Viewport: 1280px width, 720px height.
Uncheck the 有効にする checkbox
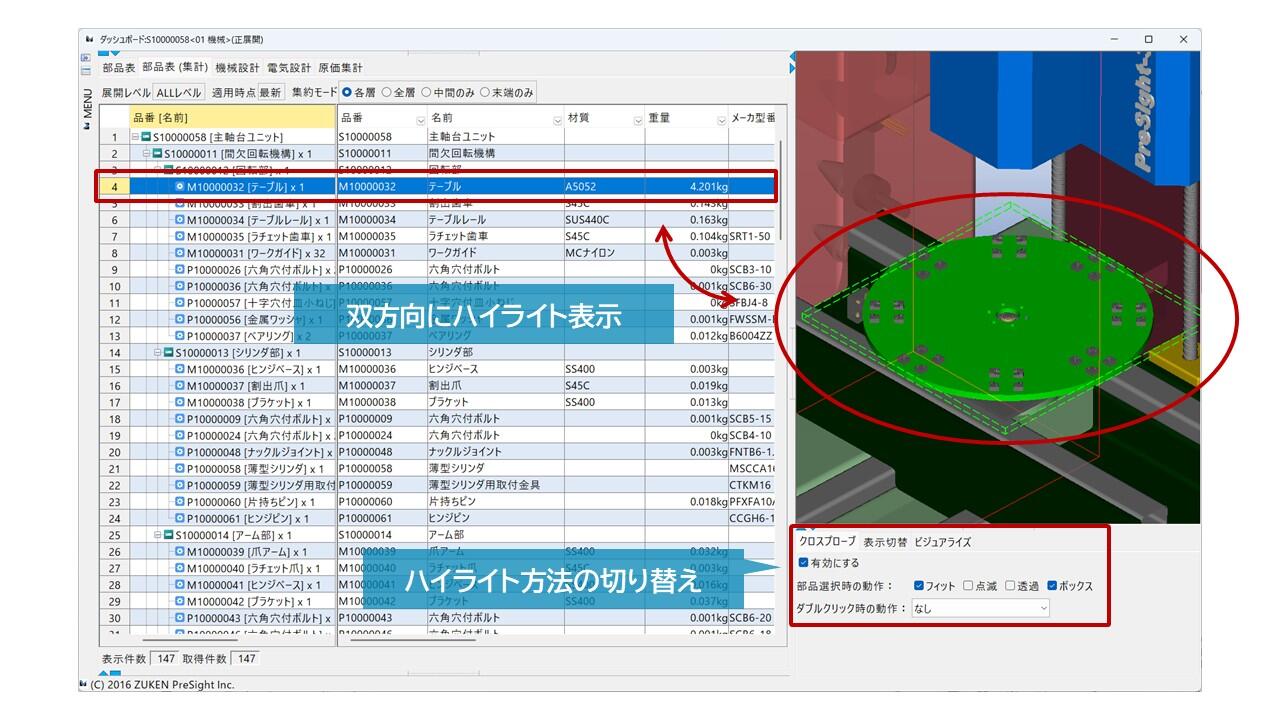click(x=804, y=563)
